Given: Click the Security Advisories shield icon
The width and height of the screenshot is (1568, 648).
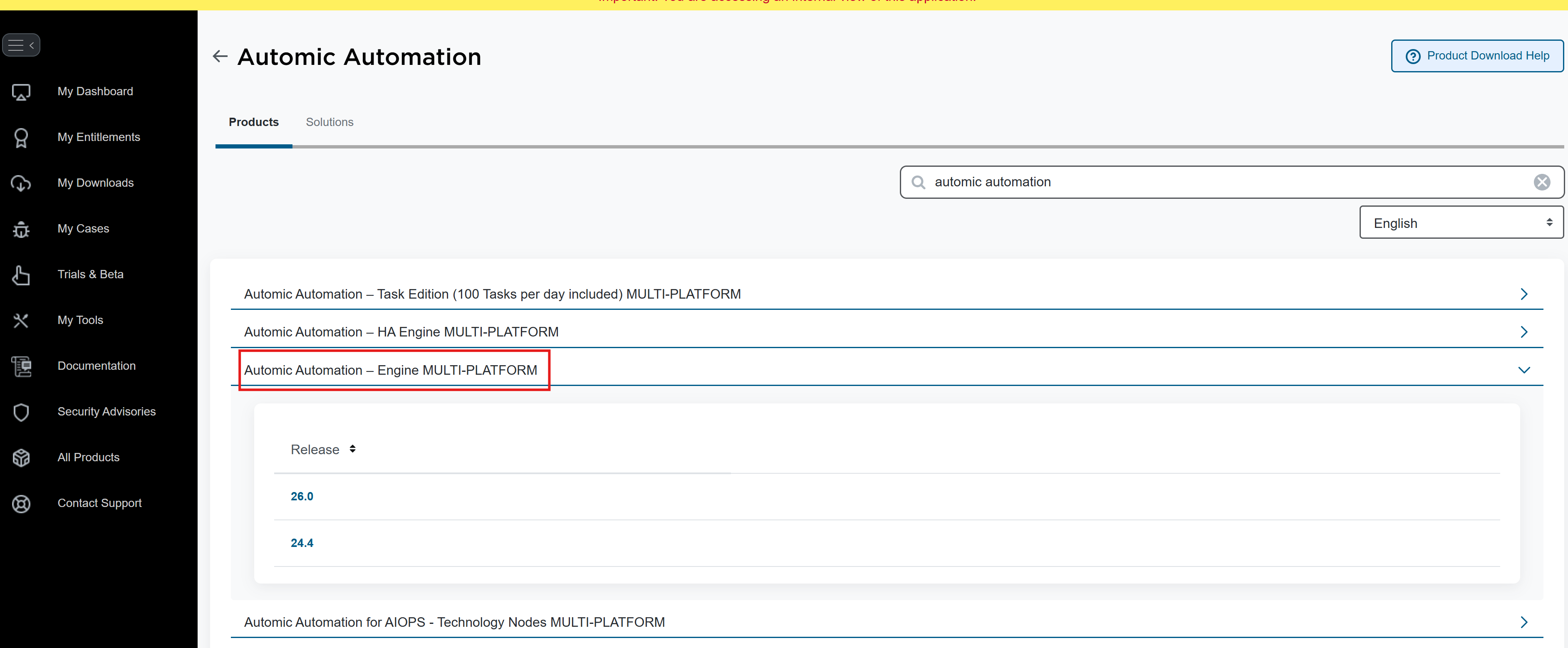Looking at the screenshot, I should click(21, 412).
